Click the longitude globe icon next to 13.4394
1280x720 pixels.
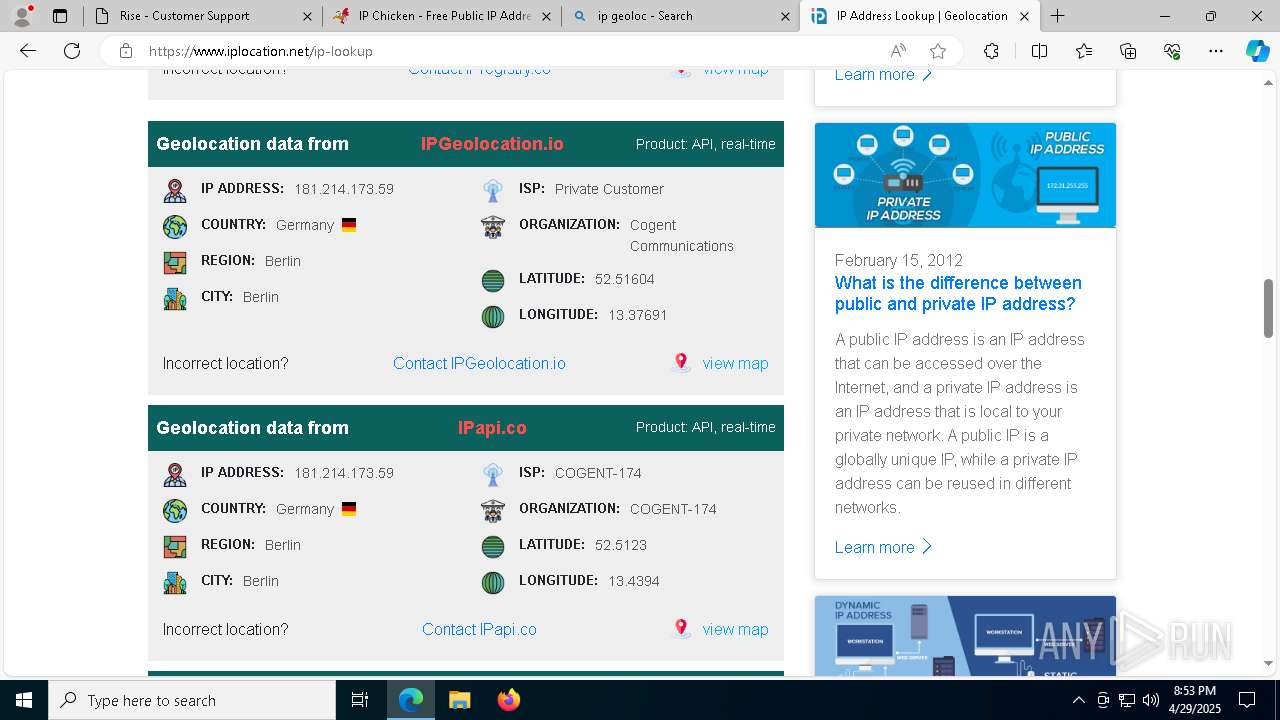(x=493, y=583)
